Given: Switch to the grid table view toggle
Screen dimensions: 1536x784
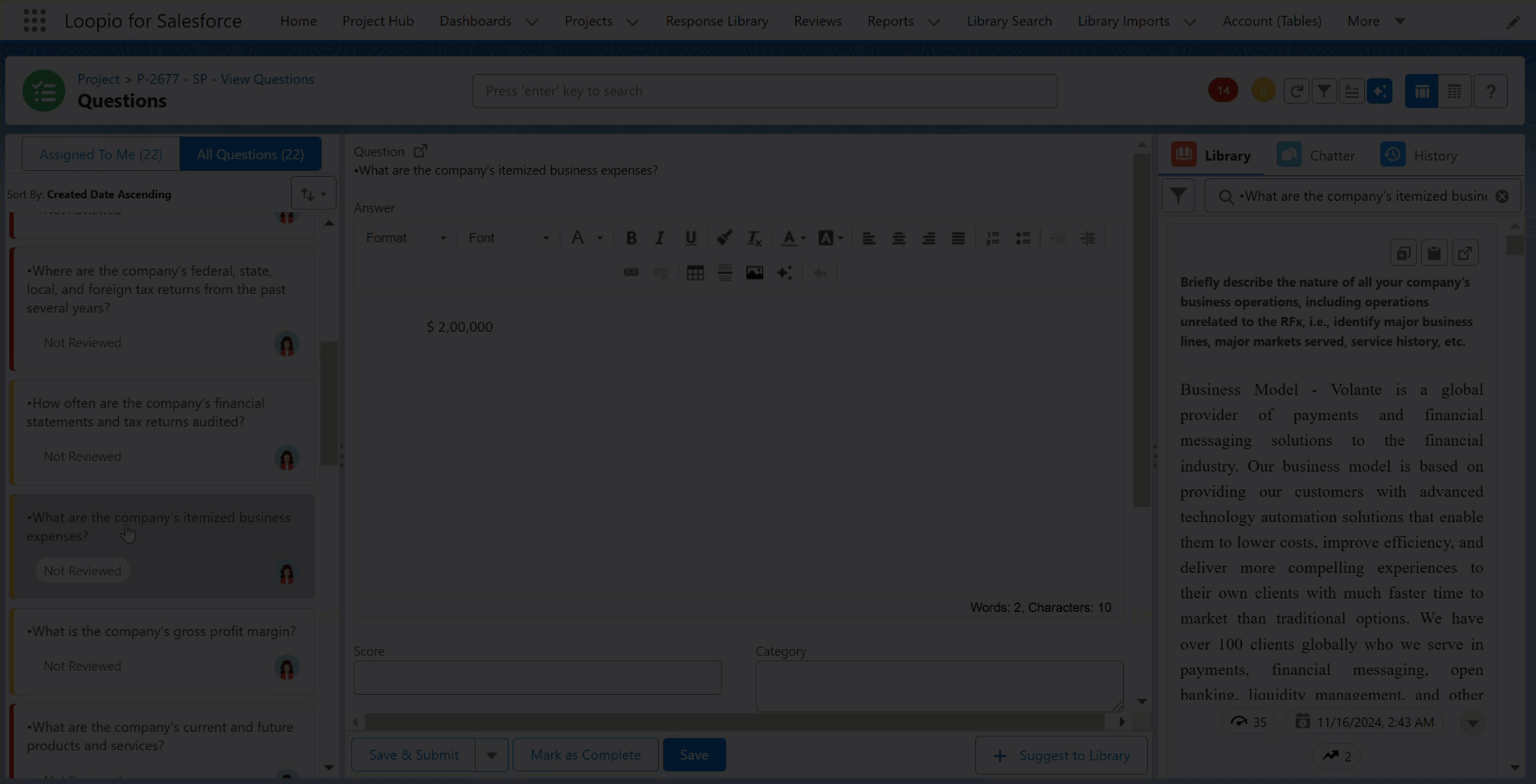Looking at the screenshot, I should point(1454,92).
